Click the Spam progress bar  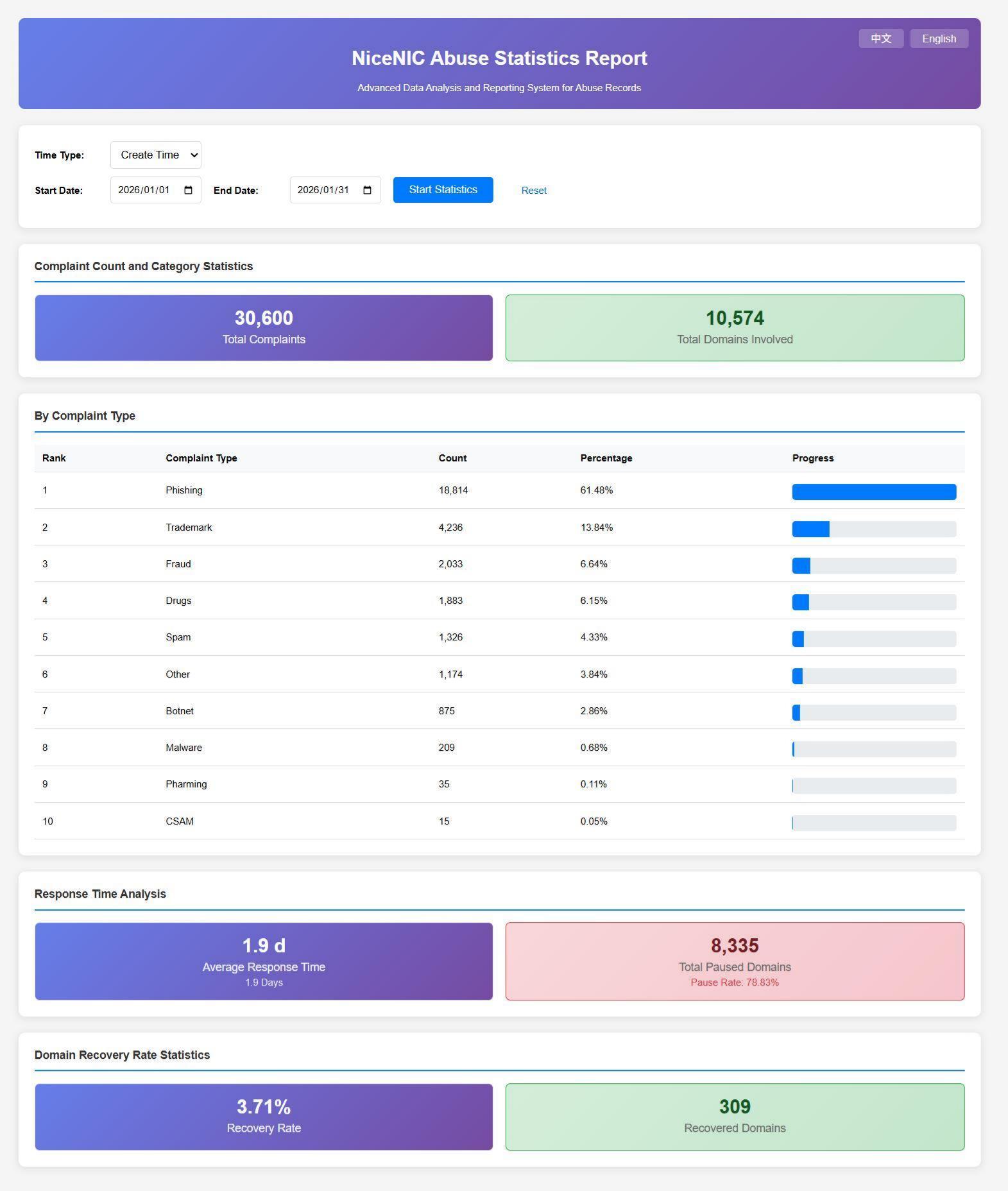pyautogui.click(x=874, y=638)
